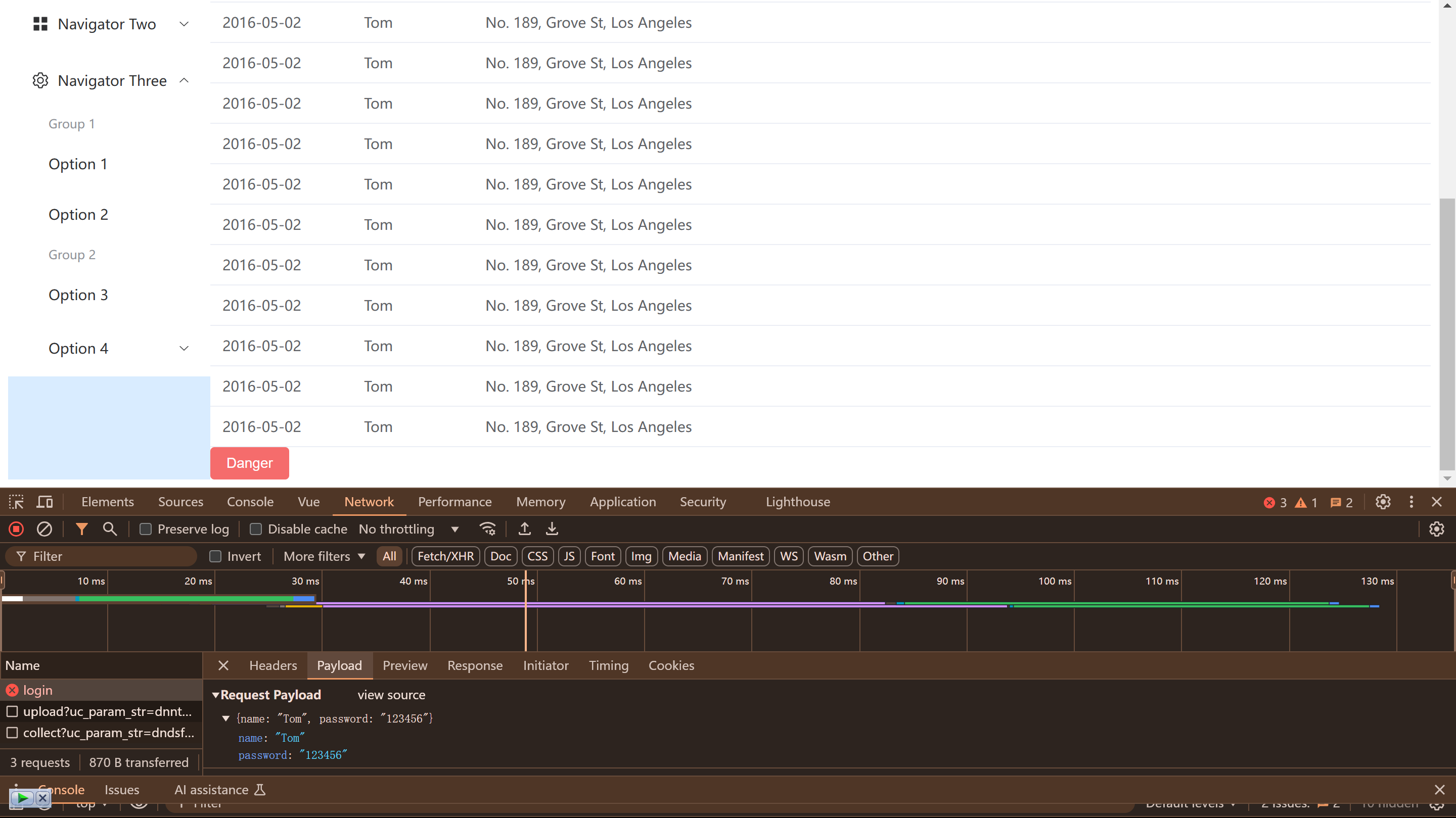Toggle device toolbar icon
Viewport: 1456px width, 818px height.
tap(44, 502)
